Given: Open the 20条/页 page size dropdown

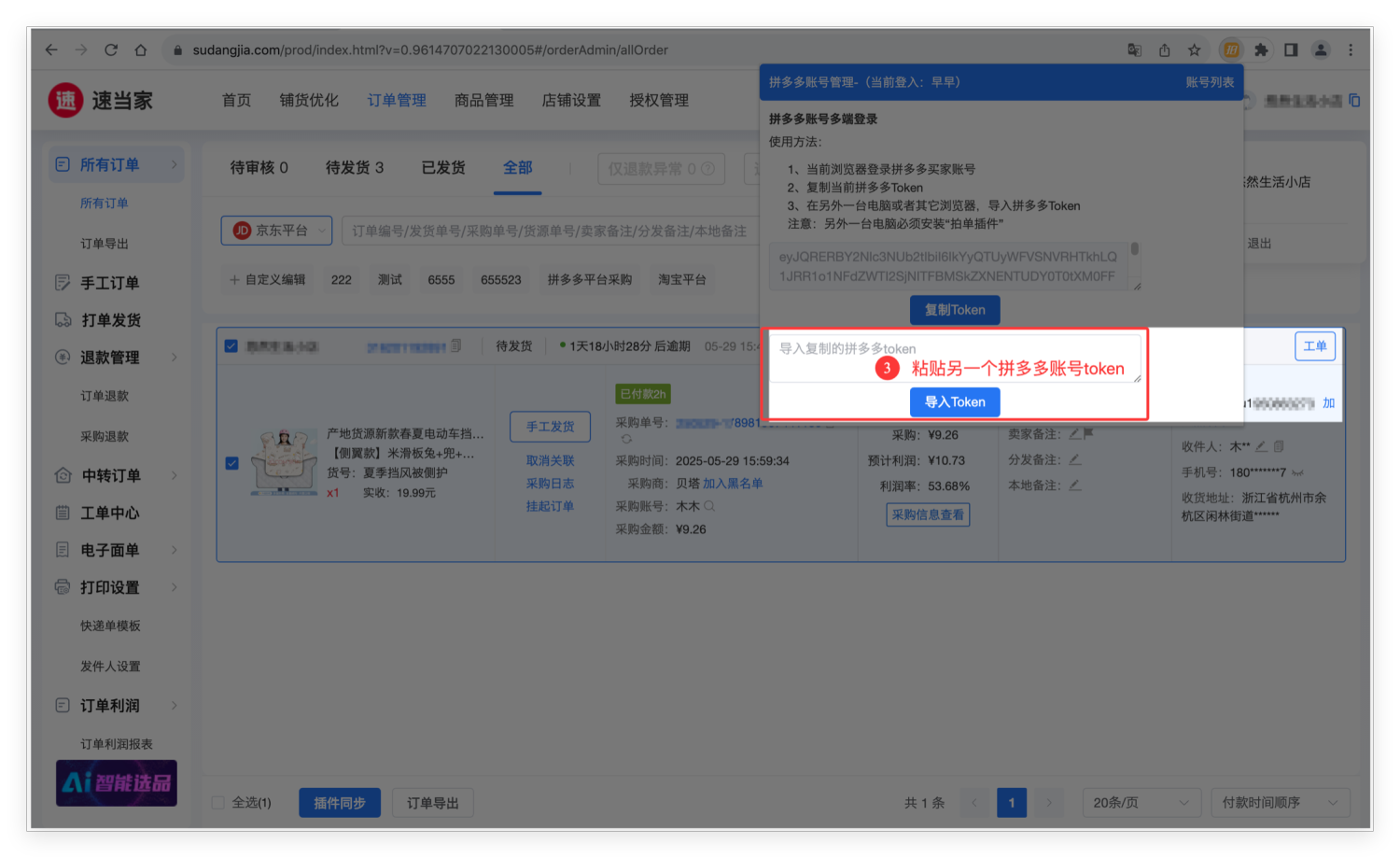Looking at the screenshot, I should (x=1140, y=803).
